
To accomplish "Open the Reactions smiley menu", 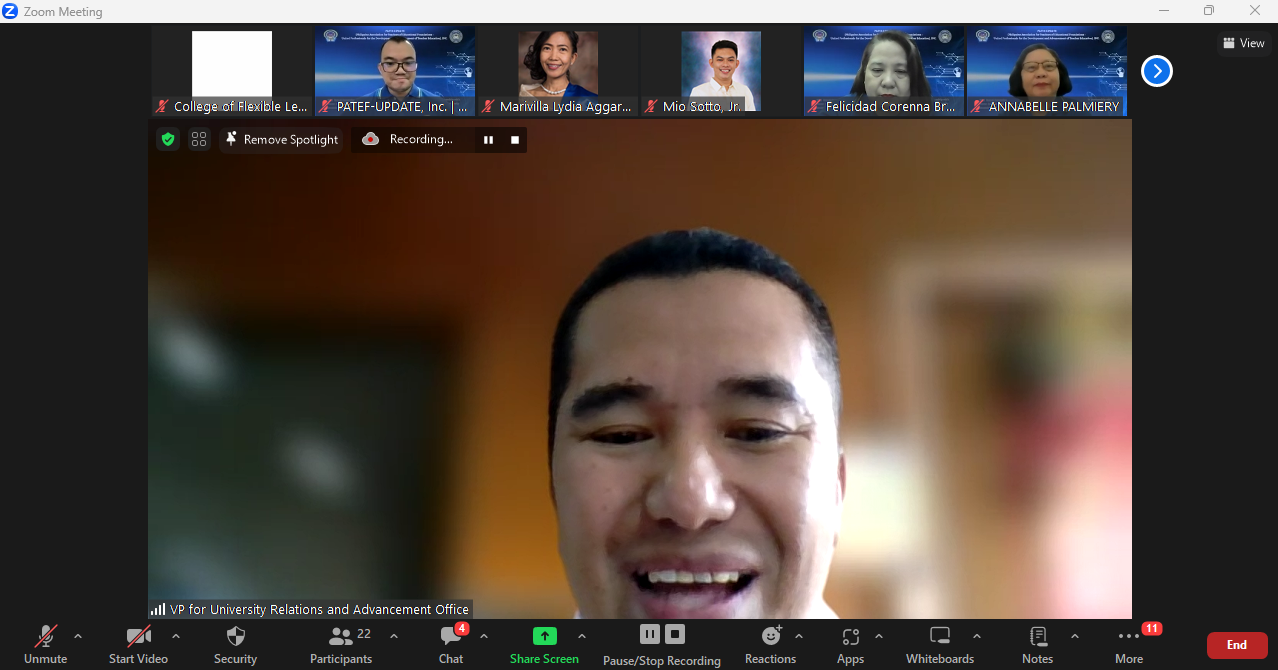I will (770, 644).
